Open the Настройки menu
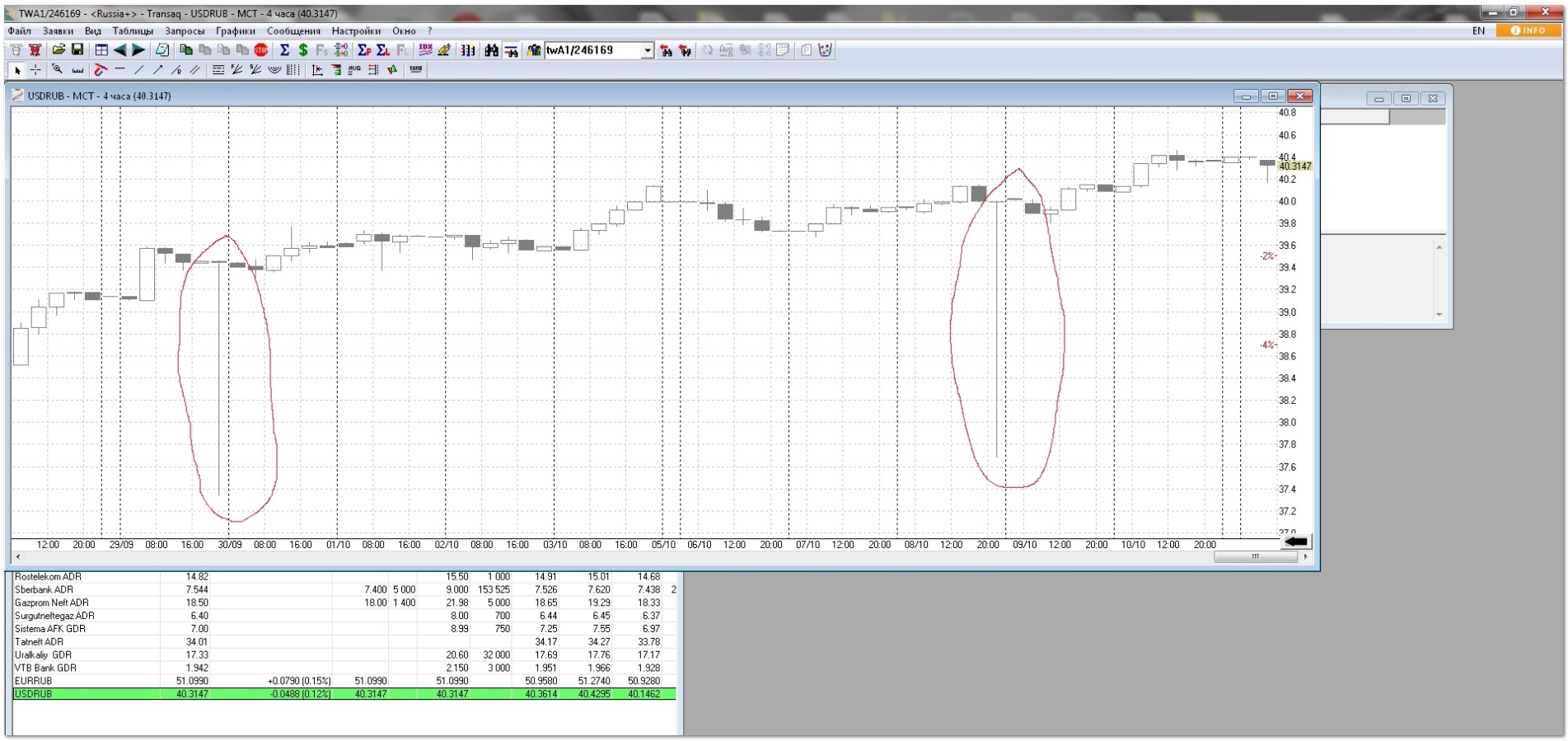The width and height of the screenshot is (1568, 741). click(356, 30)
